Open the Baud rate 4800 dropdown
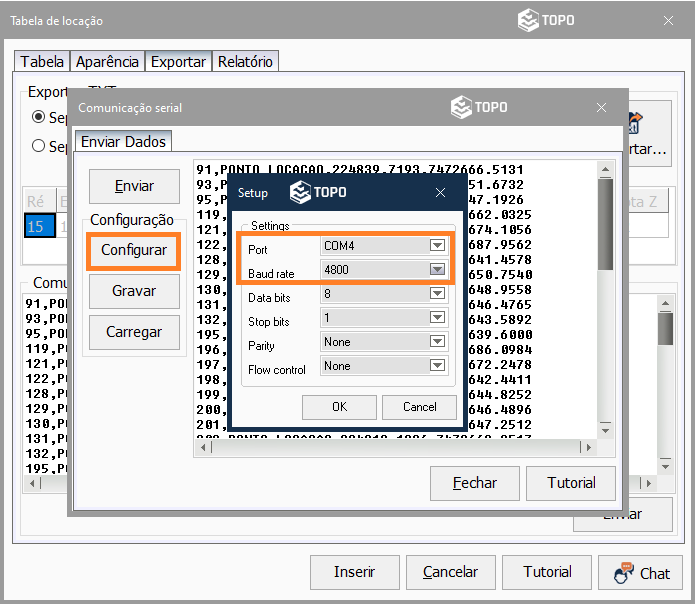 tap(436, 269)
